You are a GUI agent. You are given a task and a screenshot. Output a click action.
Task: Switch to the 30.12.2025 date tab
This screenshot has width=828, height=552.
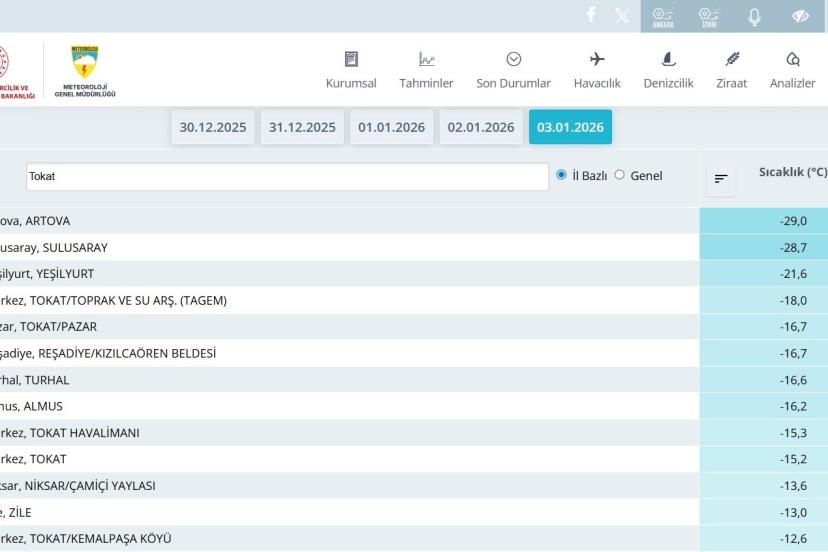(213, 127)
